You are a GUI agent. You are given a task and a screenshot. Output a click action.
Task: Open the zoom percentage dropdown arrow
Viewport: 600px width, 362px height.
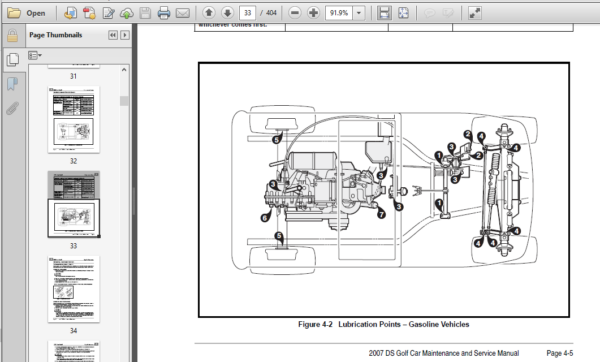[359, 13]
